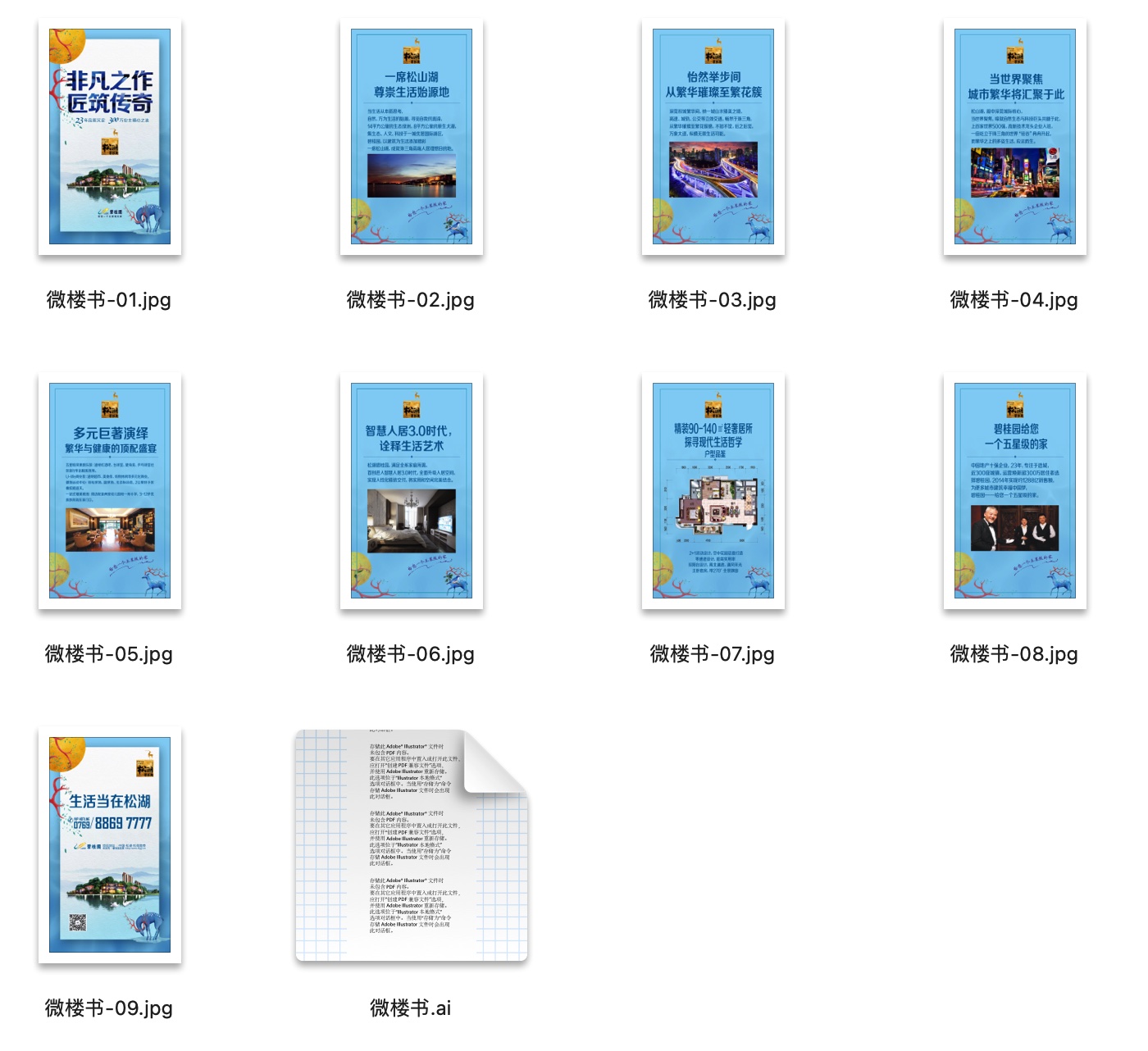Select the 微楼书-01.jpg thumbnail
Image resolution: width=1148 pixels, height=1051 pixels.
pos(110,137)
